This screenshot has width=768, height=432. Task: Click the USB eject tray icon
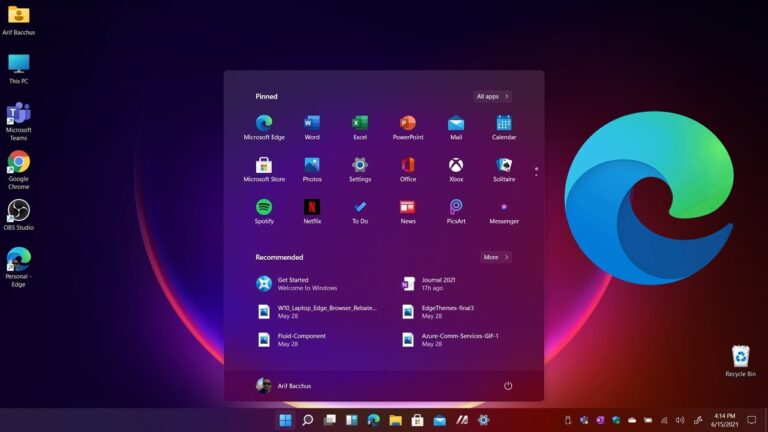(568, 420)
